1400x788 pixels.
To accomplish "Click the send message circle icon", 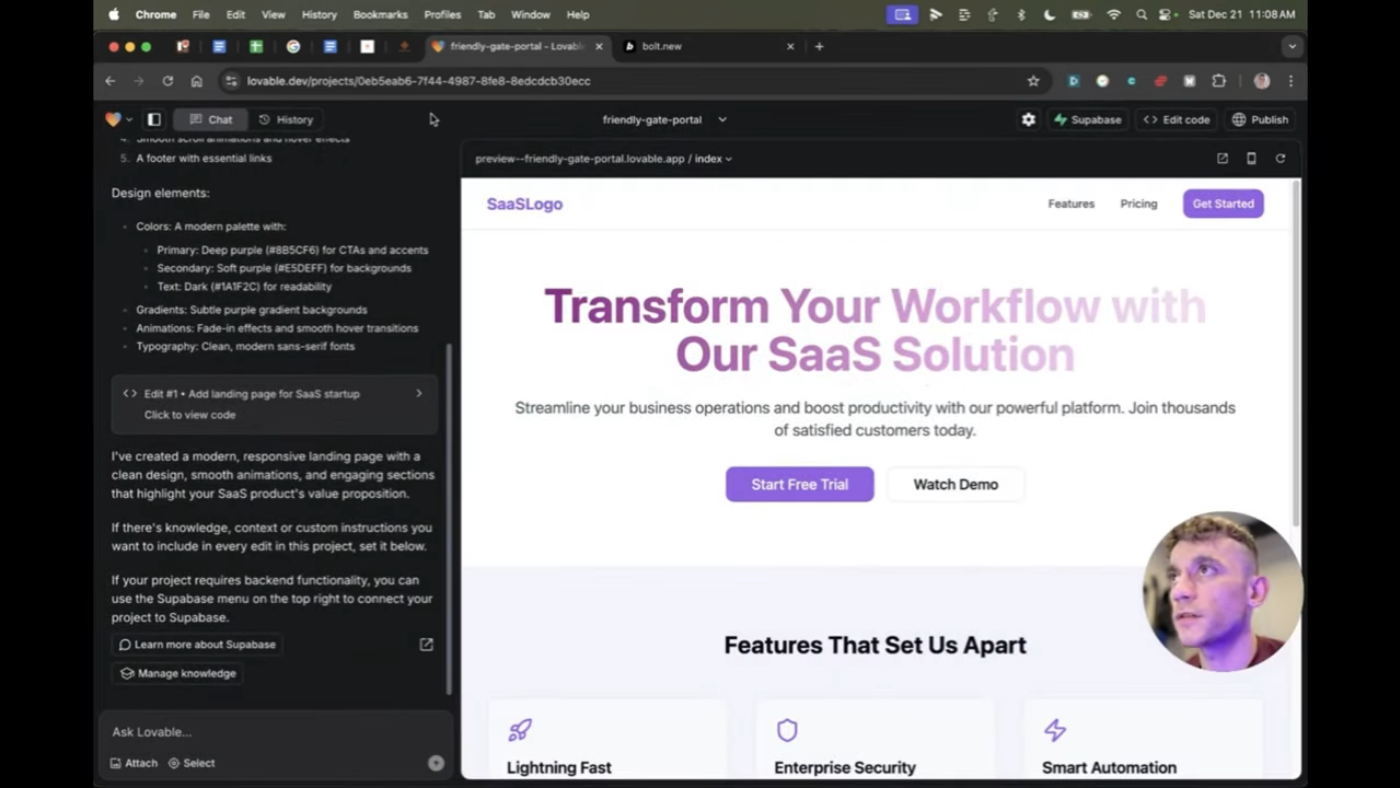I will [x=436, y=763].
